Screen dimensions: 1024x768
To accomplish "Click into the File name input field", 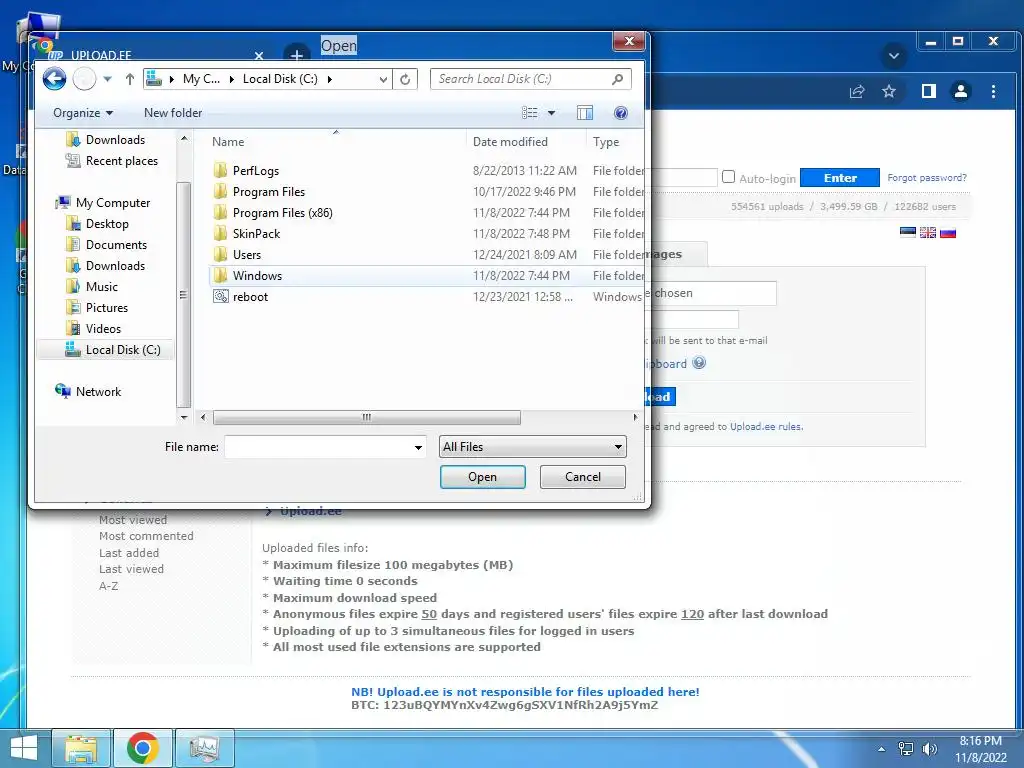I will click(x=318, y=447).
